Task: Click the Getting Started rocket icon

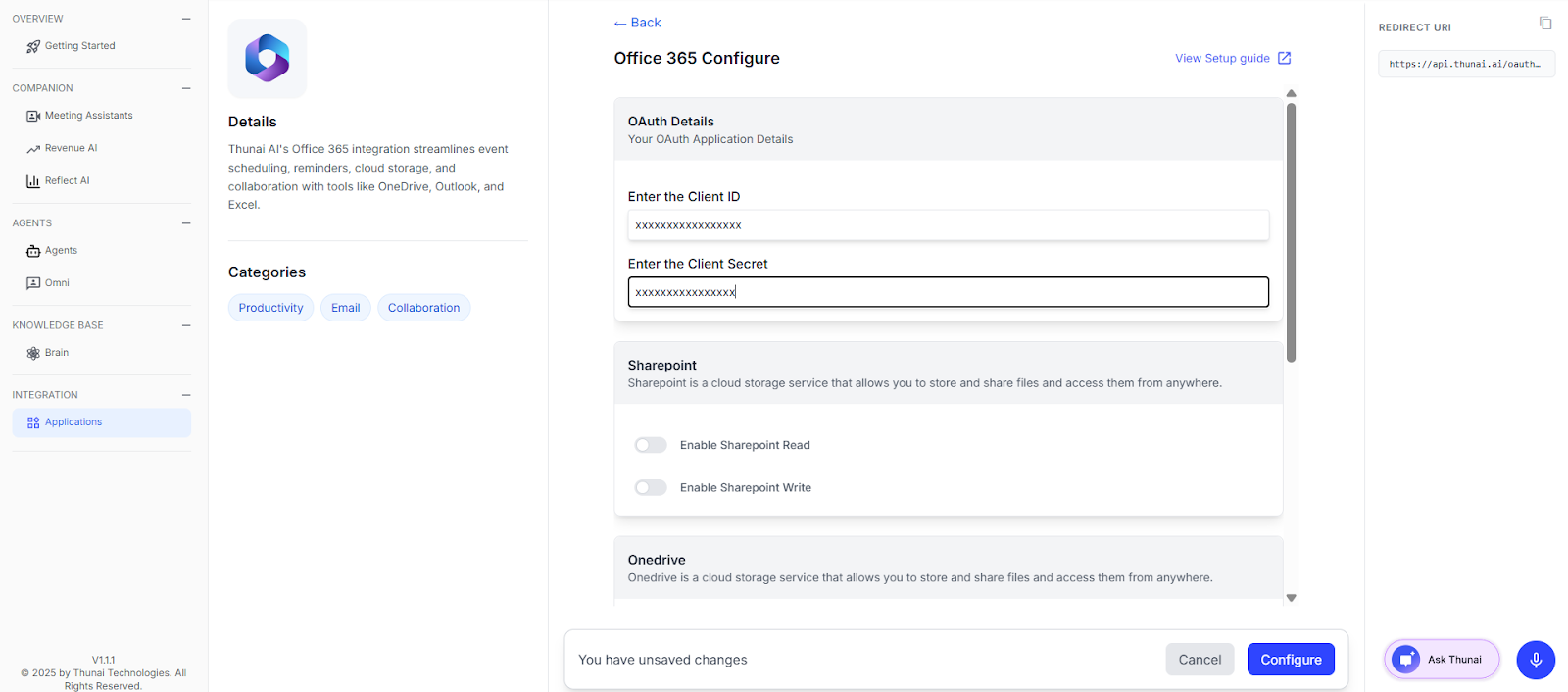Action: [33, 46]
